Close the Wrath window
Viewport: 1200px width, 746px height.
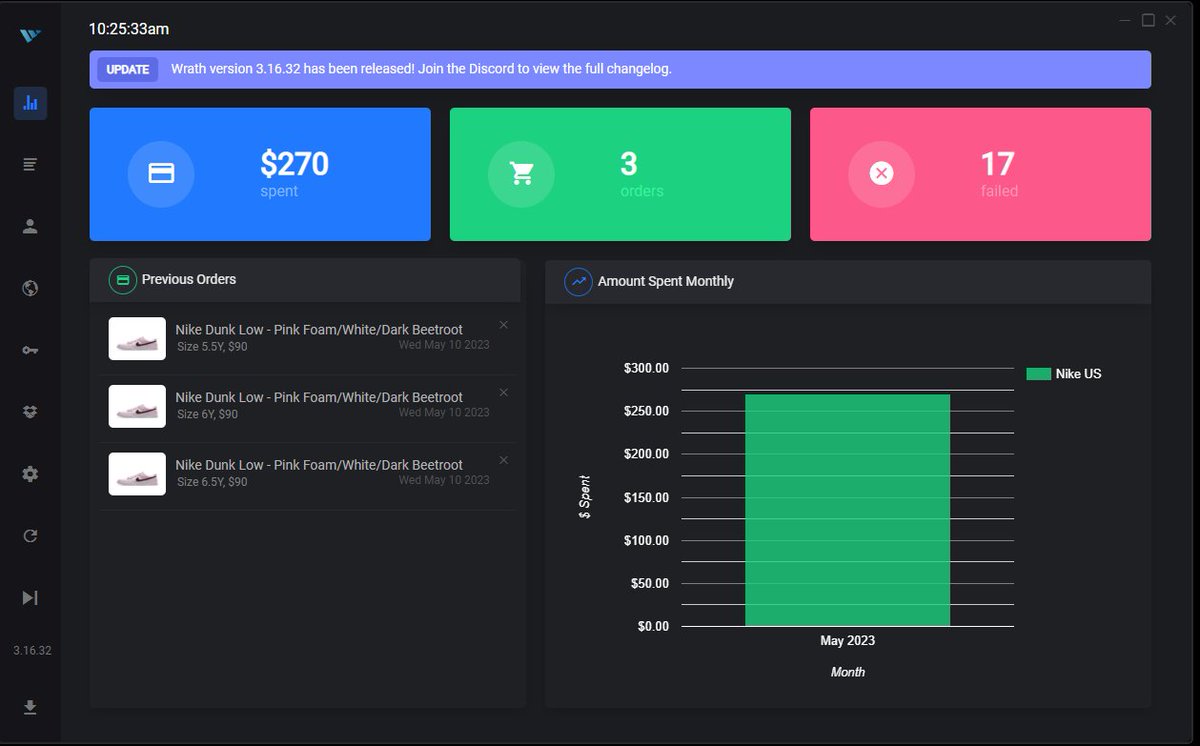click(x=1170, y=20)
